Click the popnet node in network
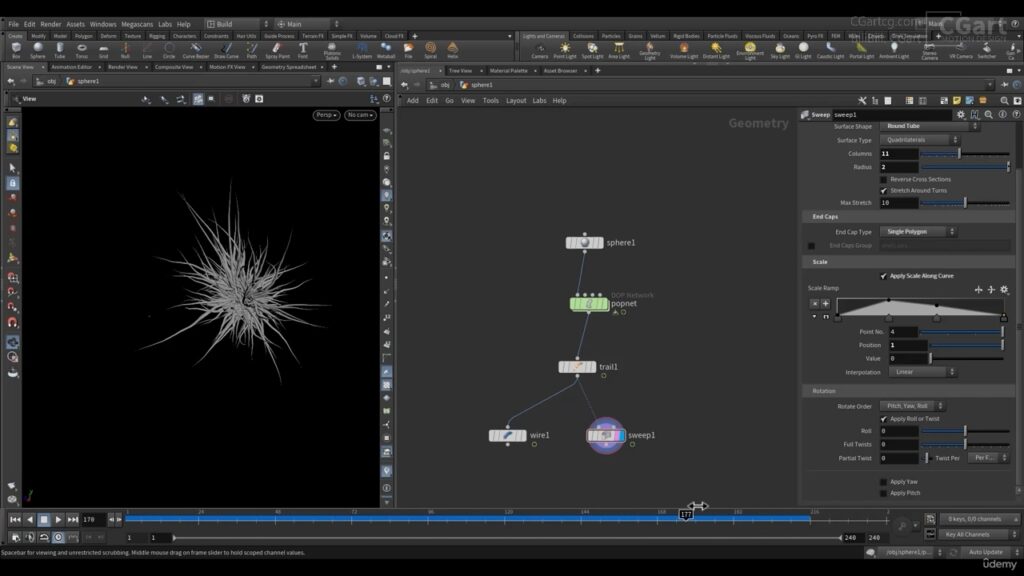This screenshot has width=1024, height=576. click(589, 304)
